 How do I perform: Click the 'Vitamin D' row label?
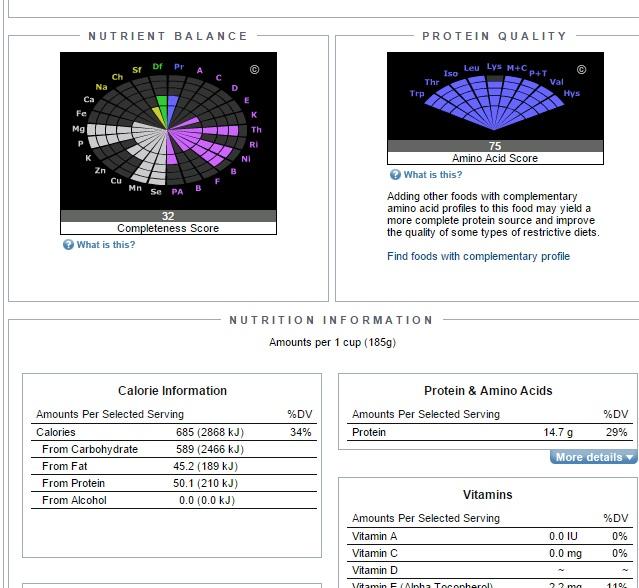(375, 570)
